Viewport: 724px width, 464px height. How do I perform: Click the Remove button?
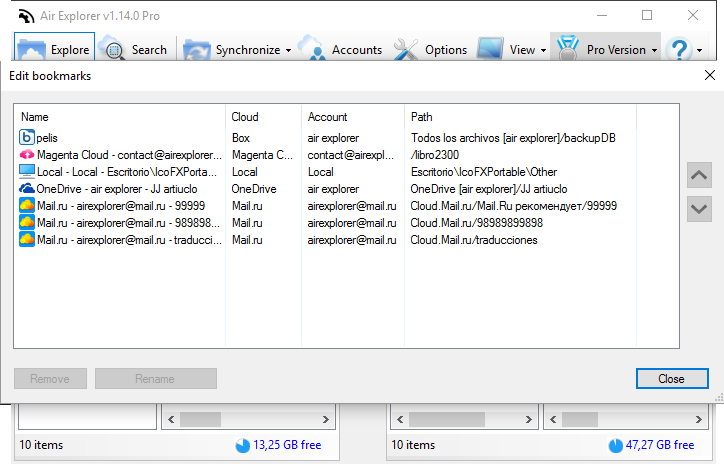pos(50,379)
